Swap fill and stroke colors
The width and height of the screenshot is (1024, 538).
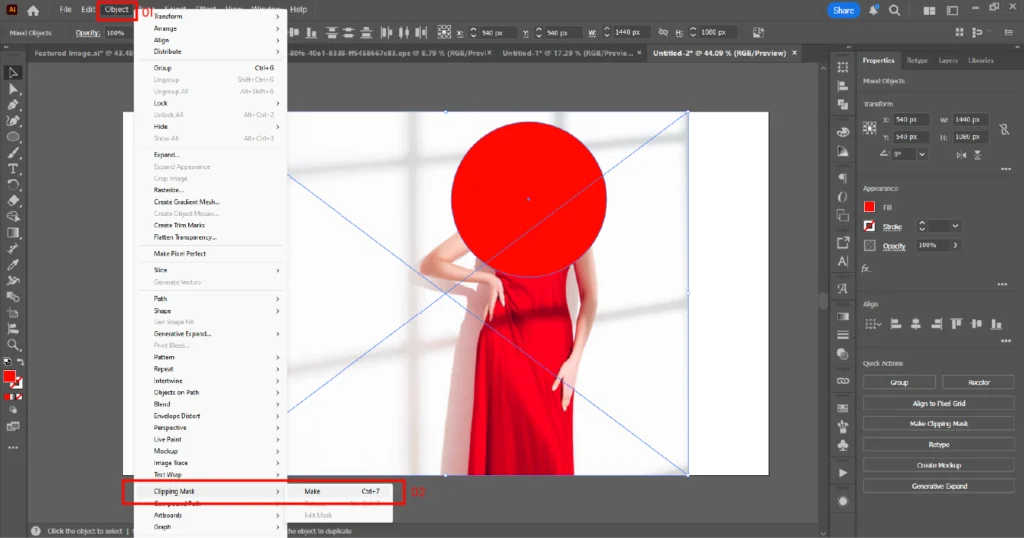(20, 362)
